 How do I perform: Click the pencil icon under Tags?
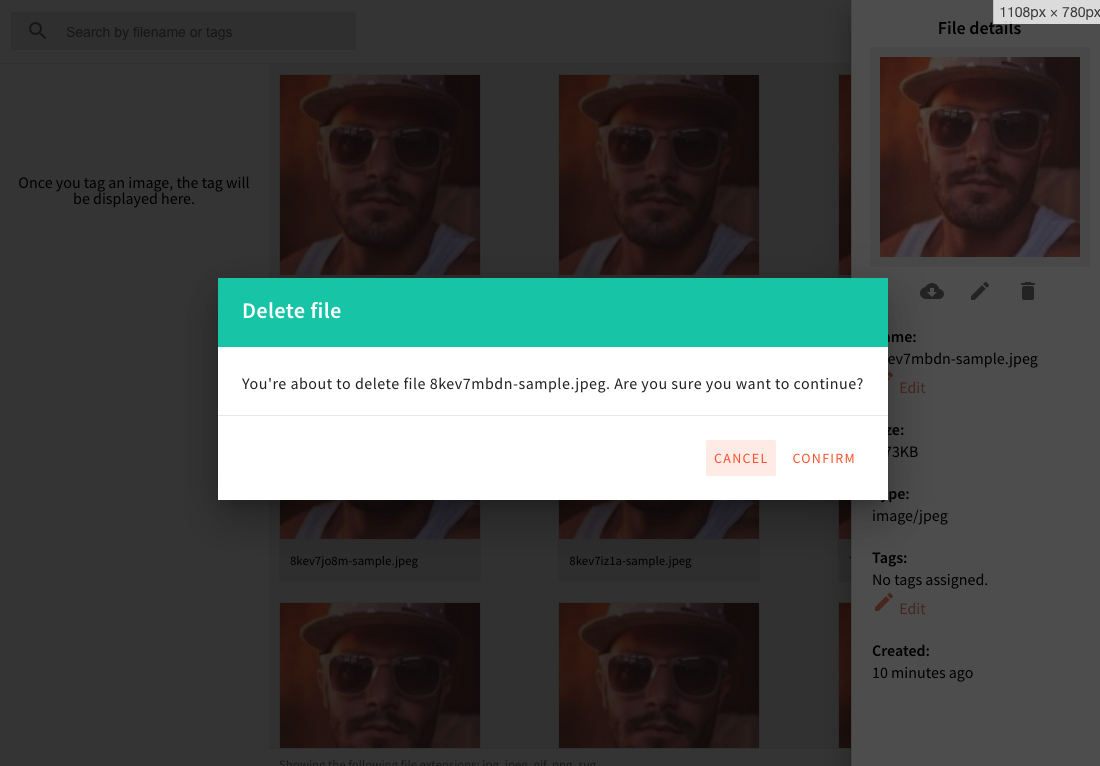point(883,602)
